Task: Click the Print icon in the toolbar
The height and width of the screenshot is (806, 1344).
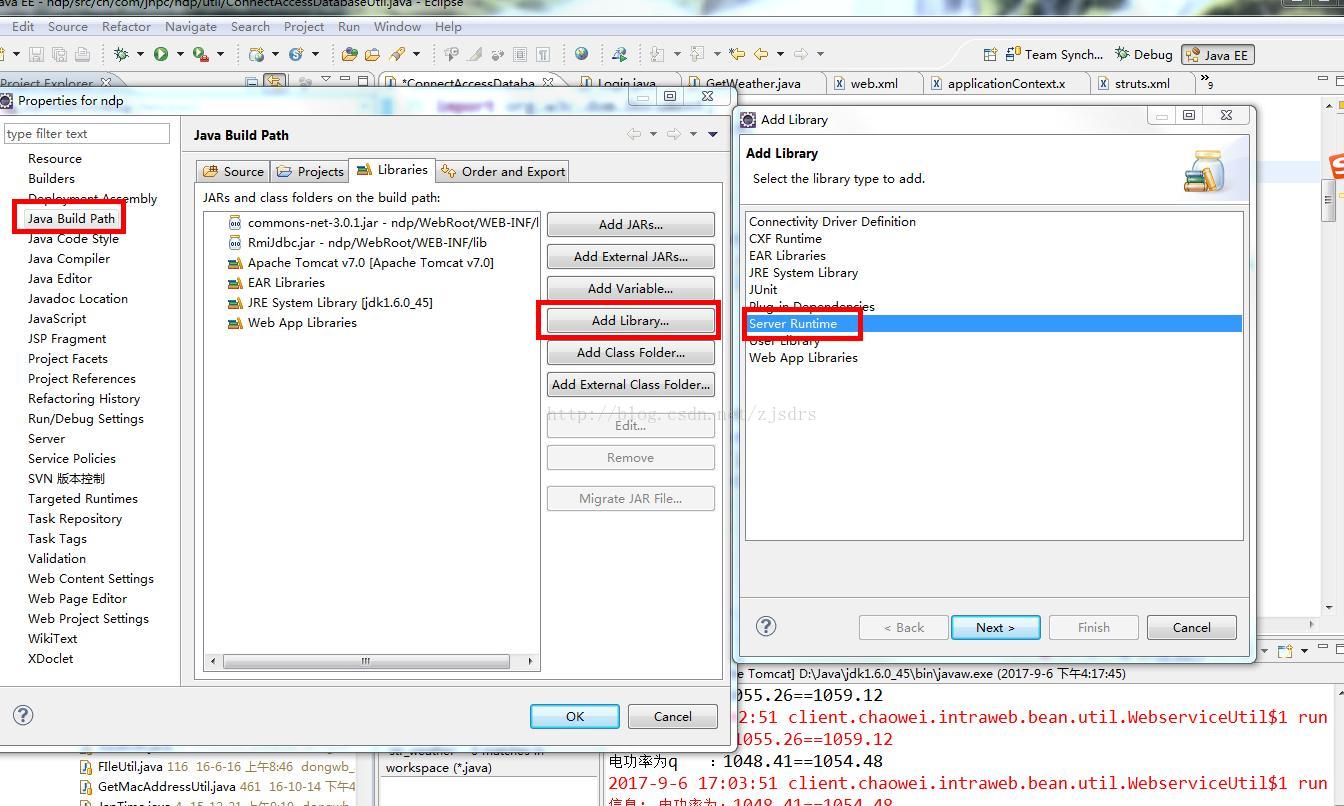Action: click(83, 54)
